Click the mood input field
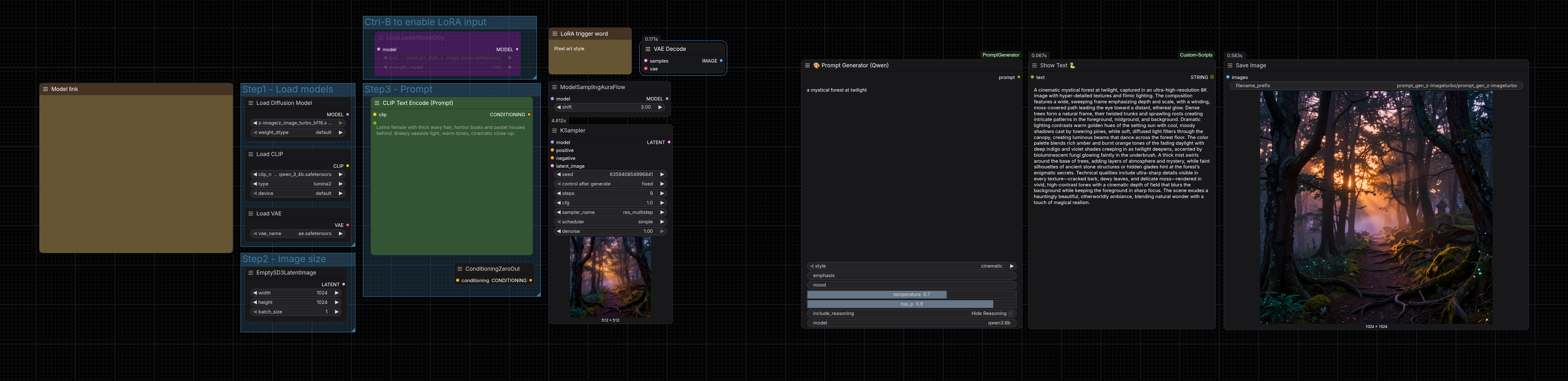This screenshot has width=1568, height=381. click(911, 285)
